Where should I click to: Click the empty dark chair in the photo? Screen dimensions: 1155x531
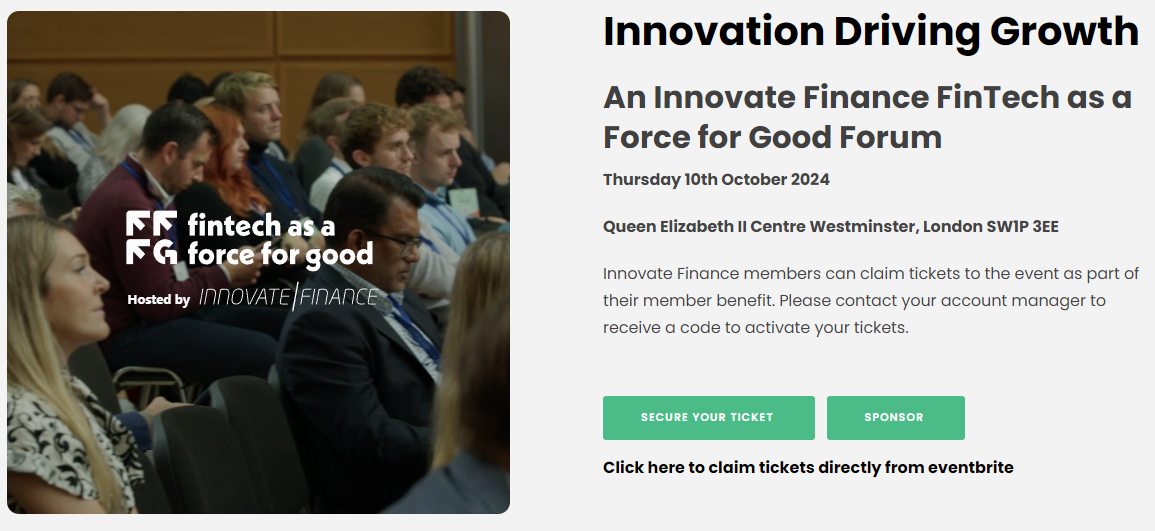tap(228, 446)
